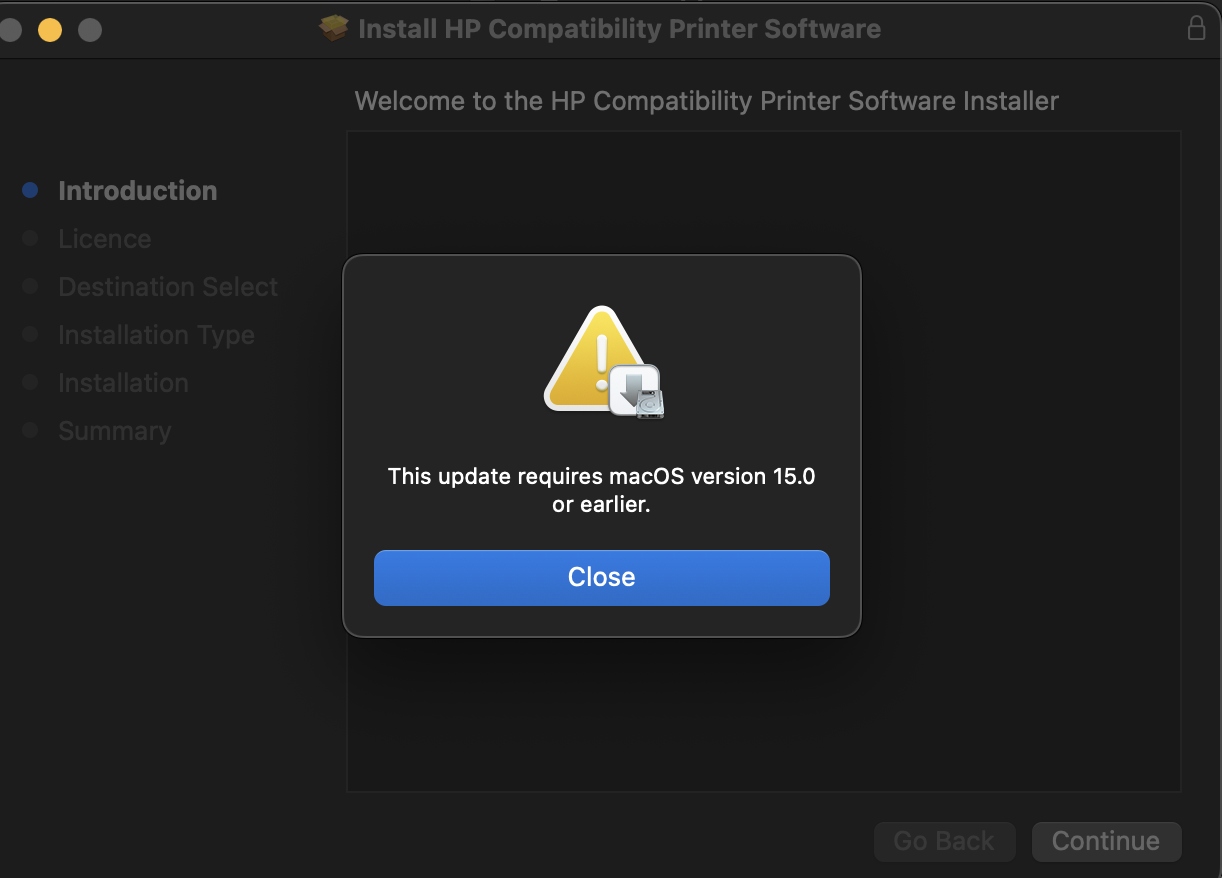Viewport: 1222px width, 878px height.
Task: Select the Destination Select step
Action: click(x=168, y=287)
